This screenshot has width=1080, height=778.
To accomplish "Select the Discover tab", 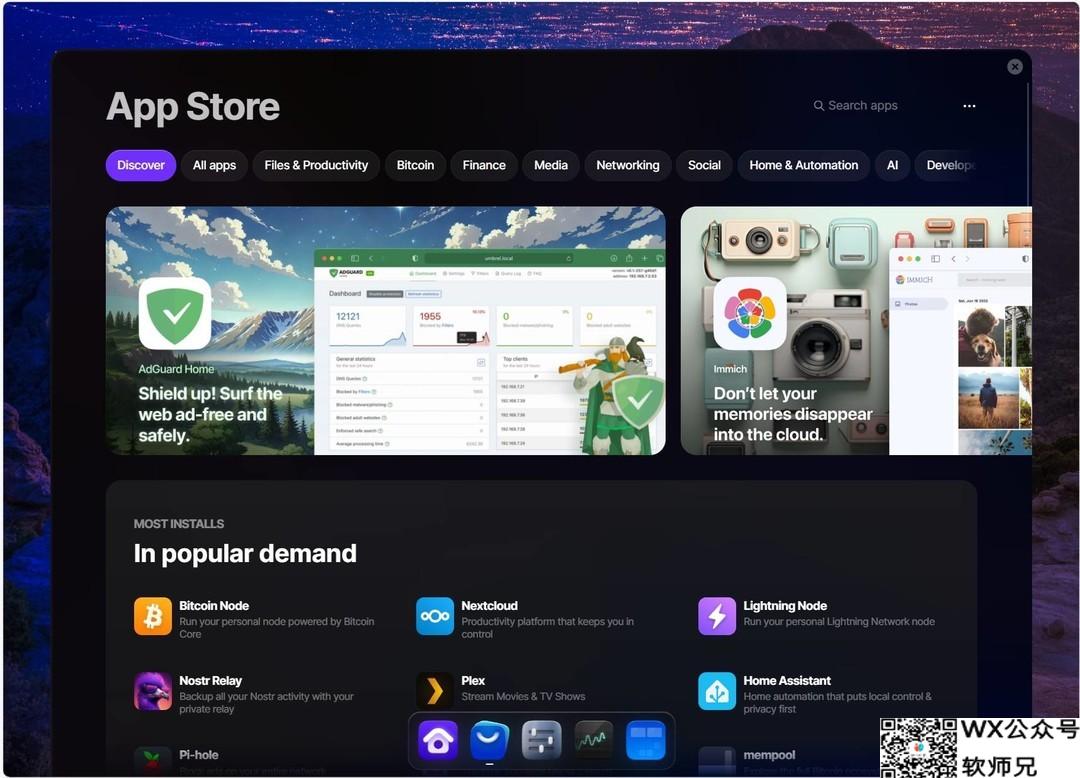I will (x=141, y=165).
